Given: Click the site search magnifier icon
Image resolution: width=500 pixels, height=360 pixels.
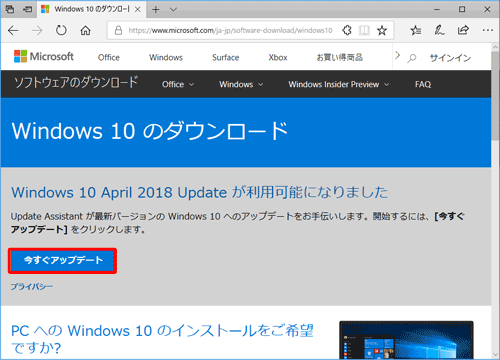Looking at the screenshot, I should click(412, 58).
